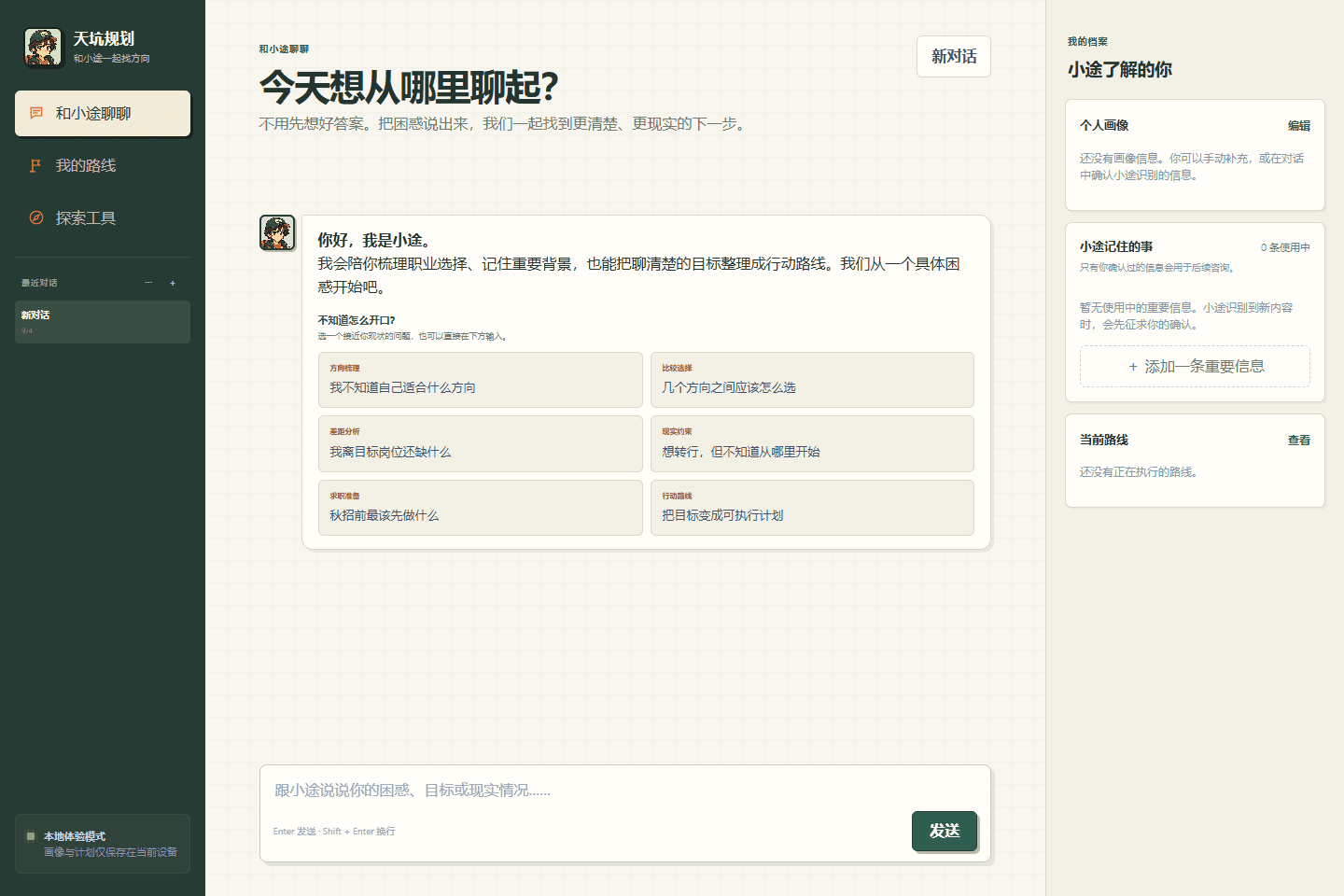Click the 发送 button
This screenshot has width=1344, height=896.
pos(945,831)
